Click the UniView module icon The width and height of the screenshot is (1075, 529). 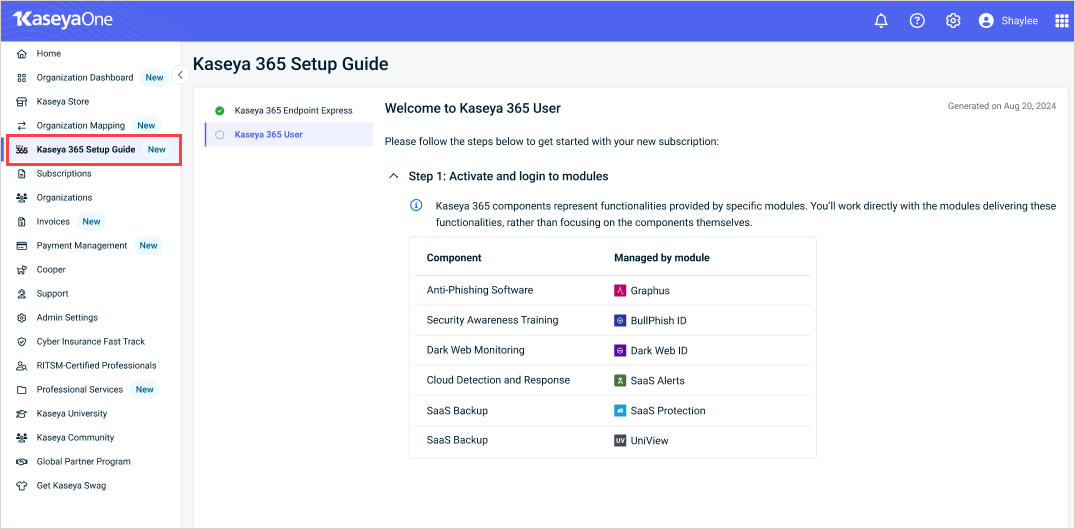tap(620, 441)
